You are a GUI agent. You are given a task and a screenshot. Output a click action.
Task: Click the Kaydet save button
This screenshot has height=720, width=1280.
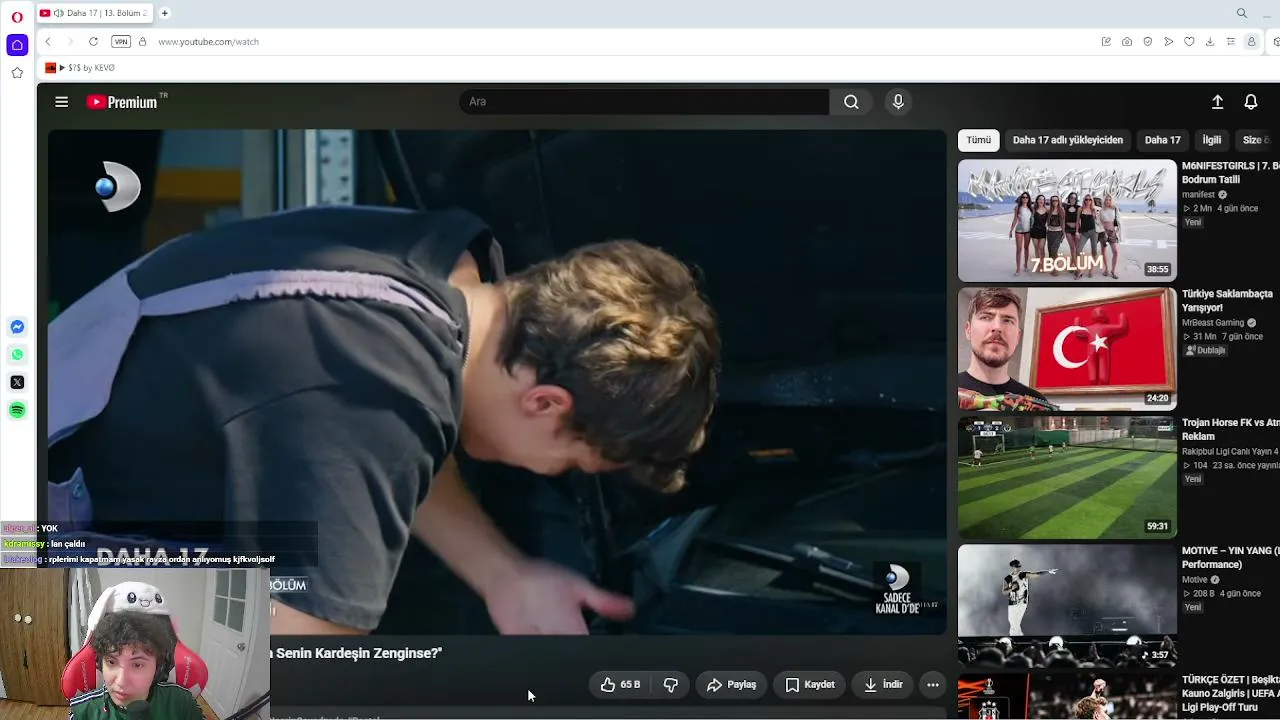(x=809, y=685)
